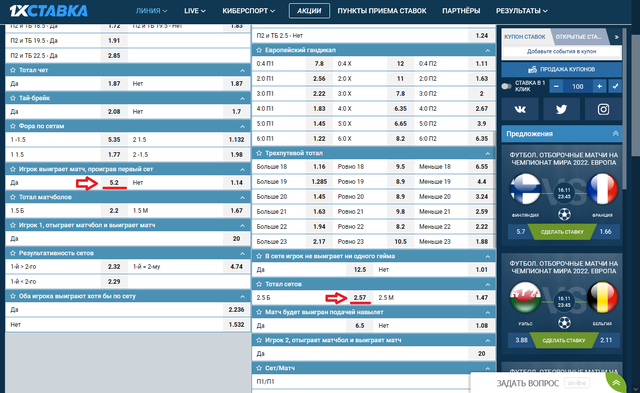The height and width of the screenshot is (393, 640).
Task: Click stake amount field showing 100
Action: 578,87
